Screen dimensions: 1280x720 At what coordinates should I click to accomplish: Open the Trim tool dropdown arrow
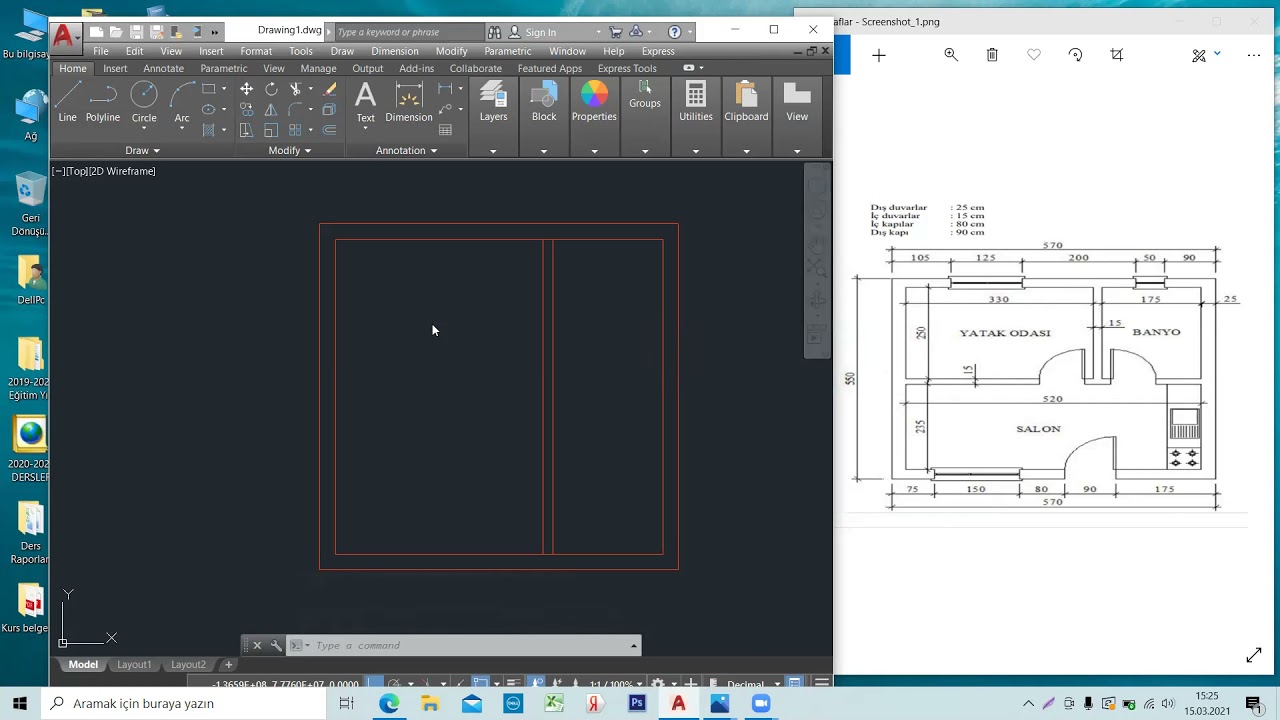pos(310,89)
